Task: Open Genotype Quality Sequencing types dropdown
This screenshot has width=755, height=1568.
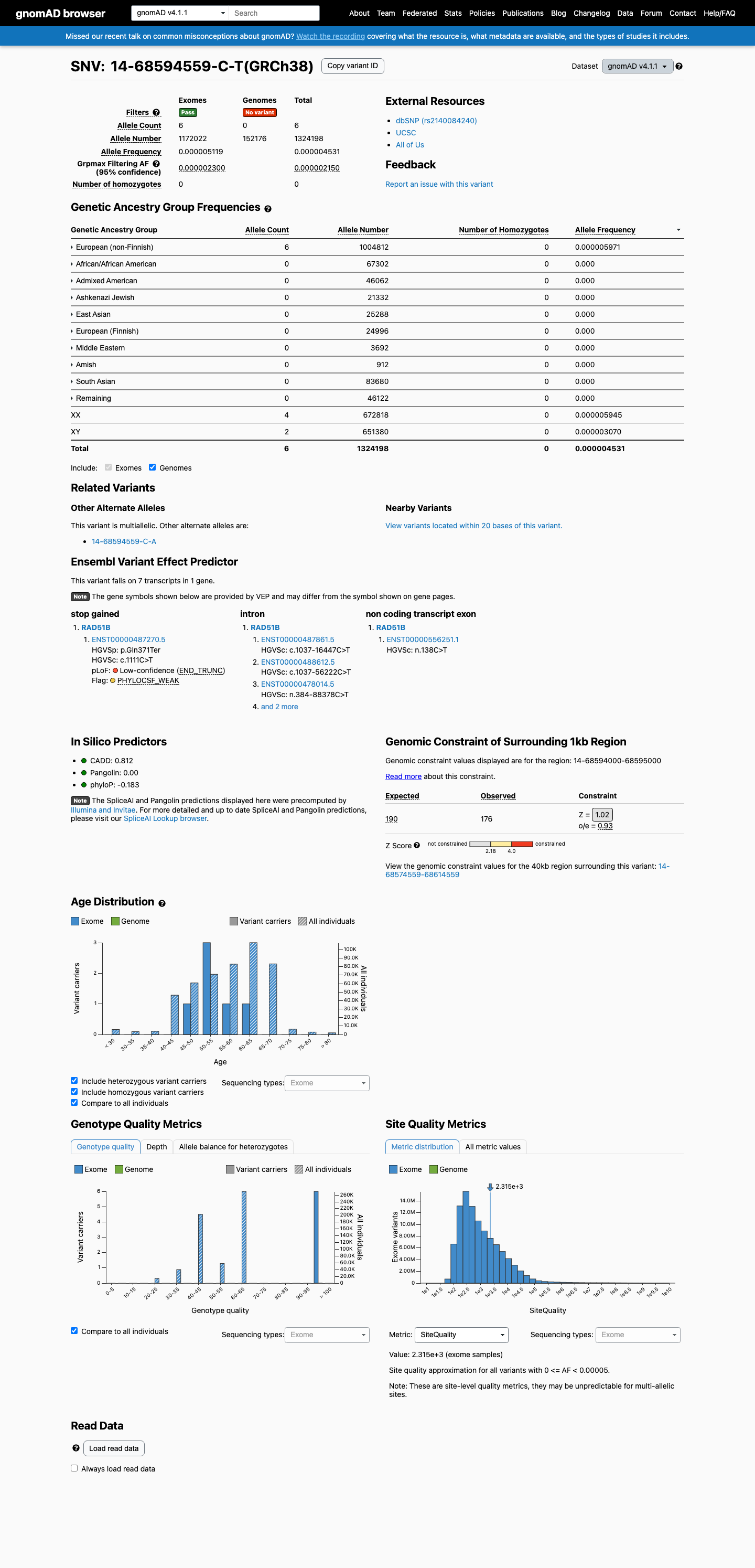Action: (x=327, y=1335)
